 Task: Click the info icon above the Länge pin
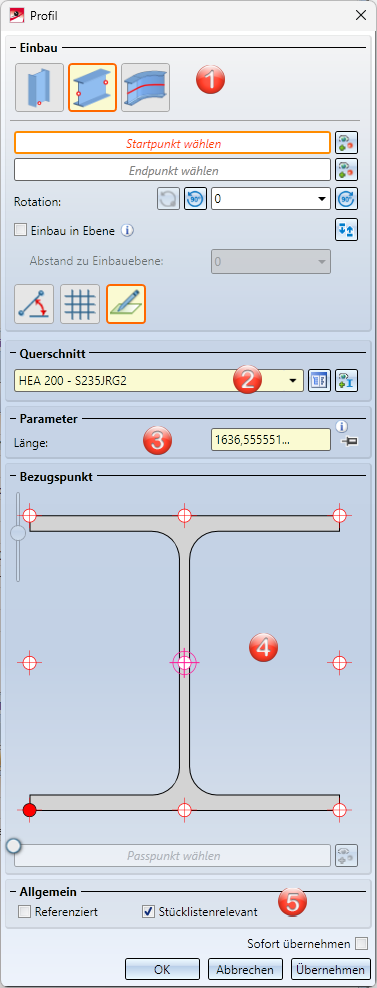(x=342, y=427)
